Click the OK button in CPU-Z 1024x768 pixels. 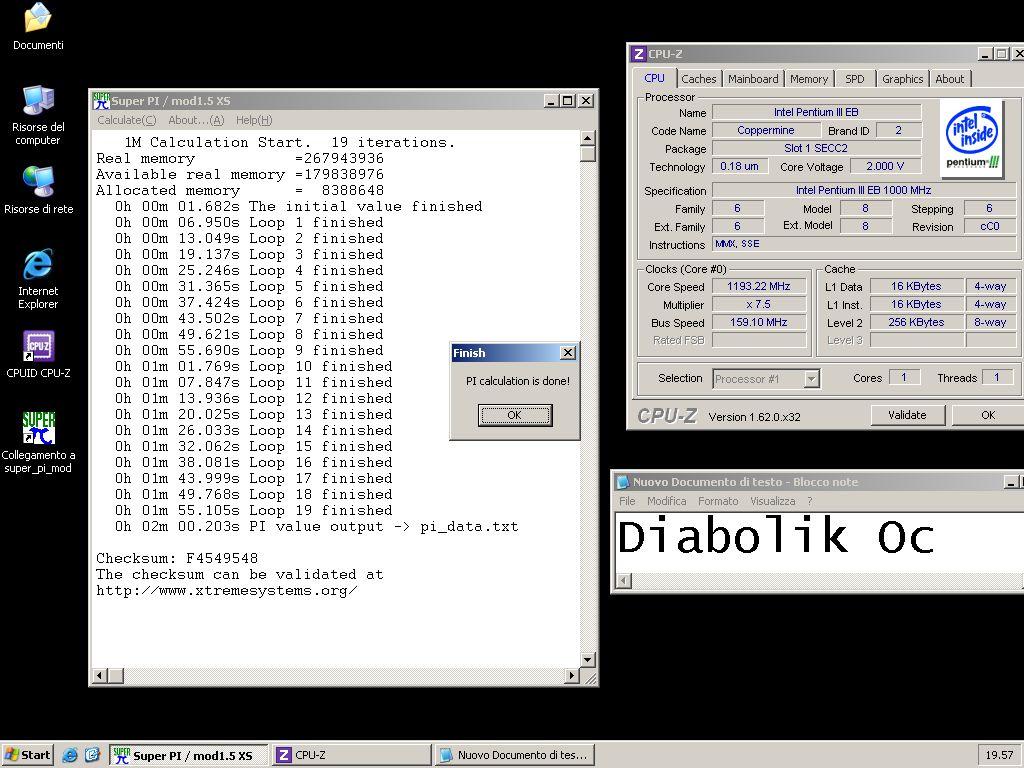[987, 415]
